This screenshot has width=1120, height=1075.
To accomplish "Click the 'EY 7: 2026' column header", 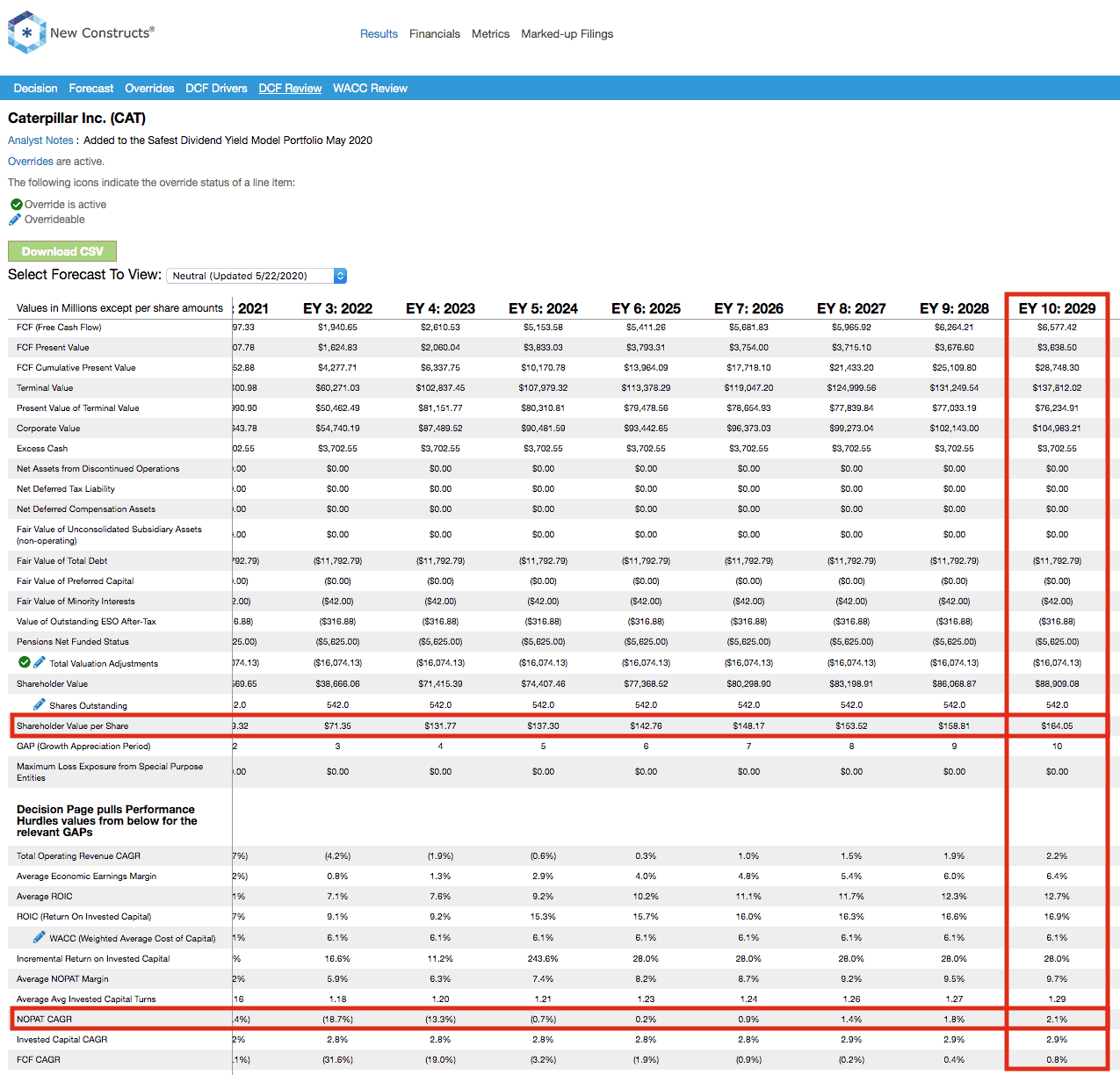I will [748, 308].
